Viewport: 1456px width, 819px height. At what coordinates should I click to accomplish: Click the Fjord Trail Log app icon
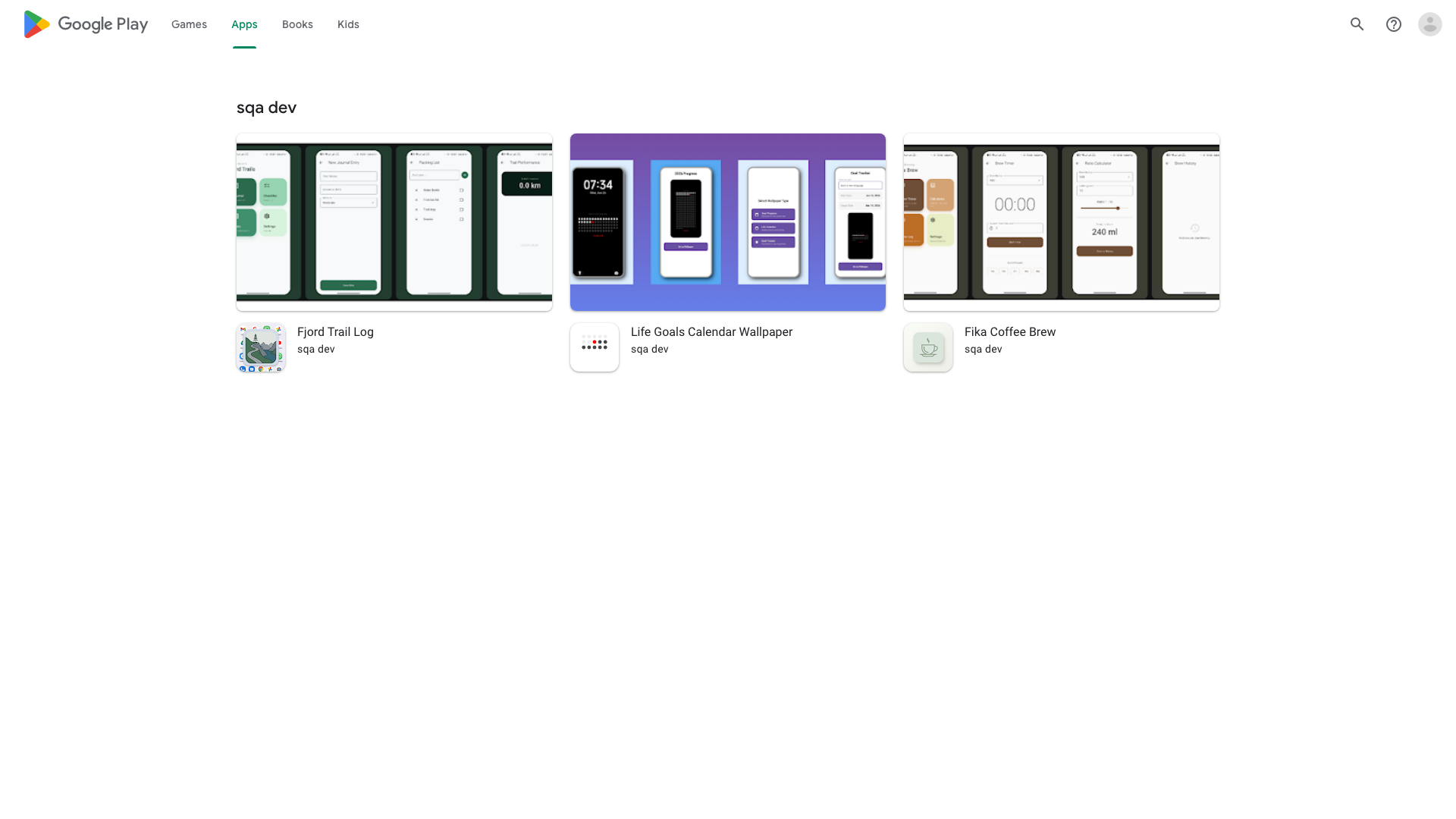(261, 347)
